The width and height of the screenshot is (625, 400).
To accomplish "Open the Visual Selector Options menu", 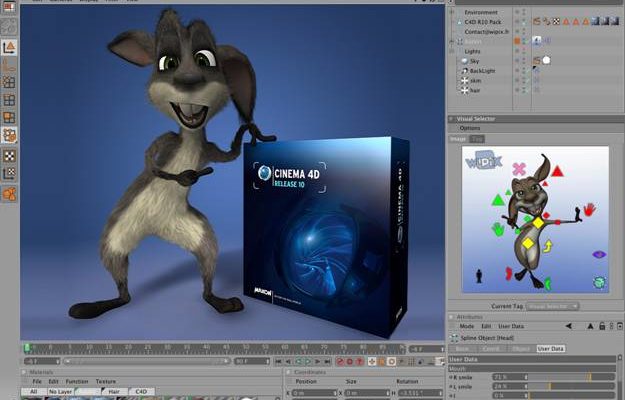I will click(470, 128).
